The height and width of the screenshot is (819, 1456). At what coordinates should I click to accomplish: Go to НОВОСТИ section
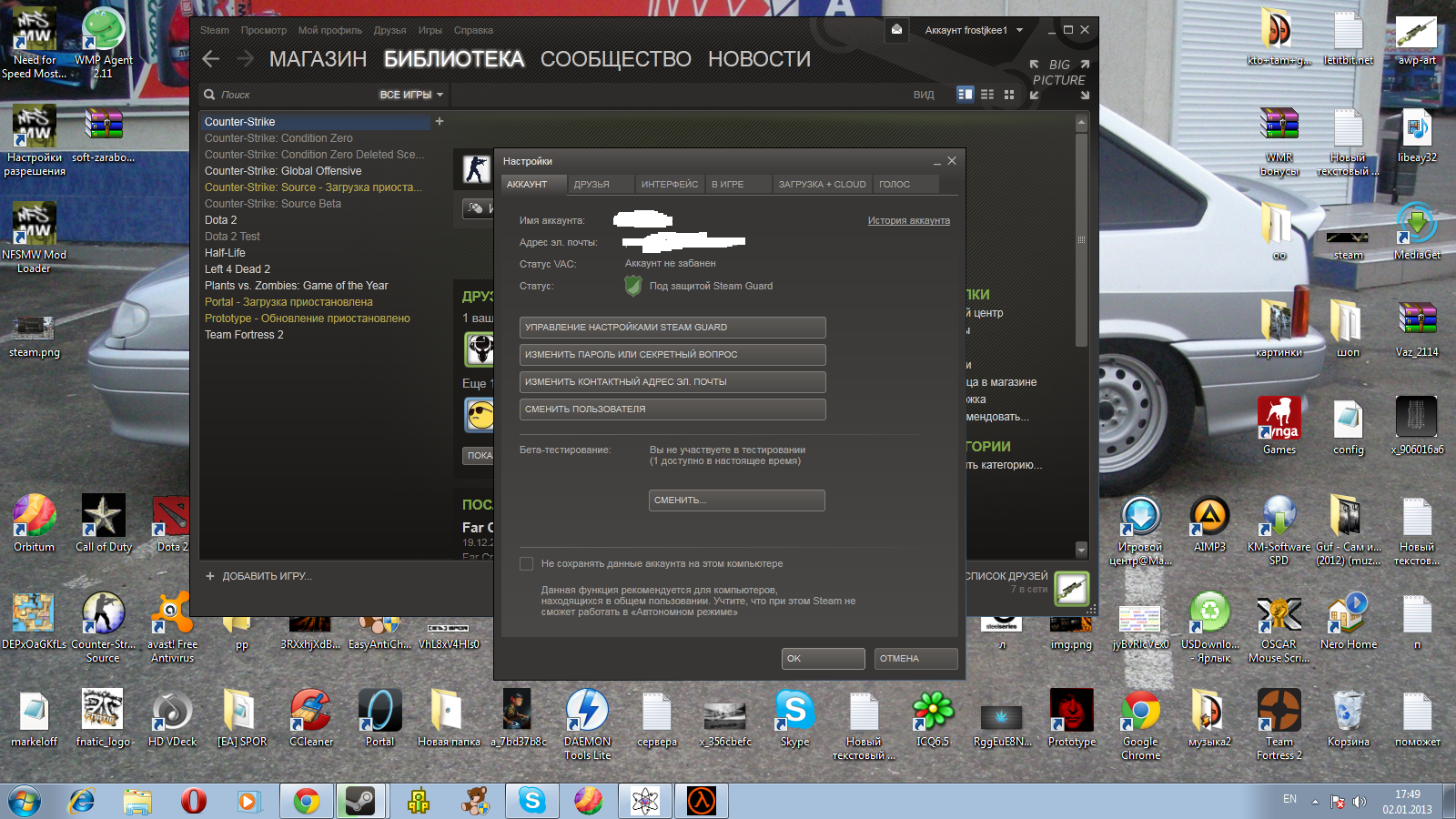click(759, 59)
